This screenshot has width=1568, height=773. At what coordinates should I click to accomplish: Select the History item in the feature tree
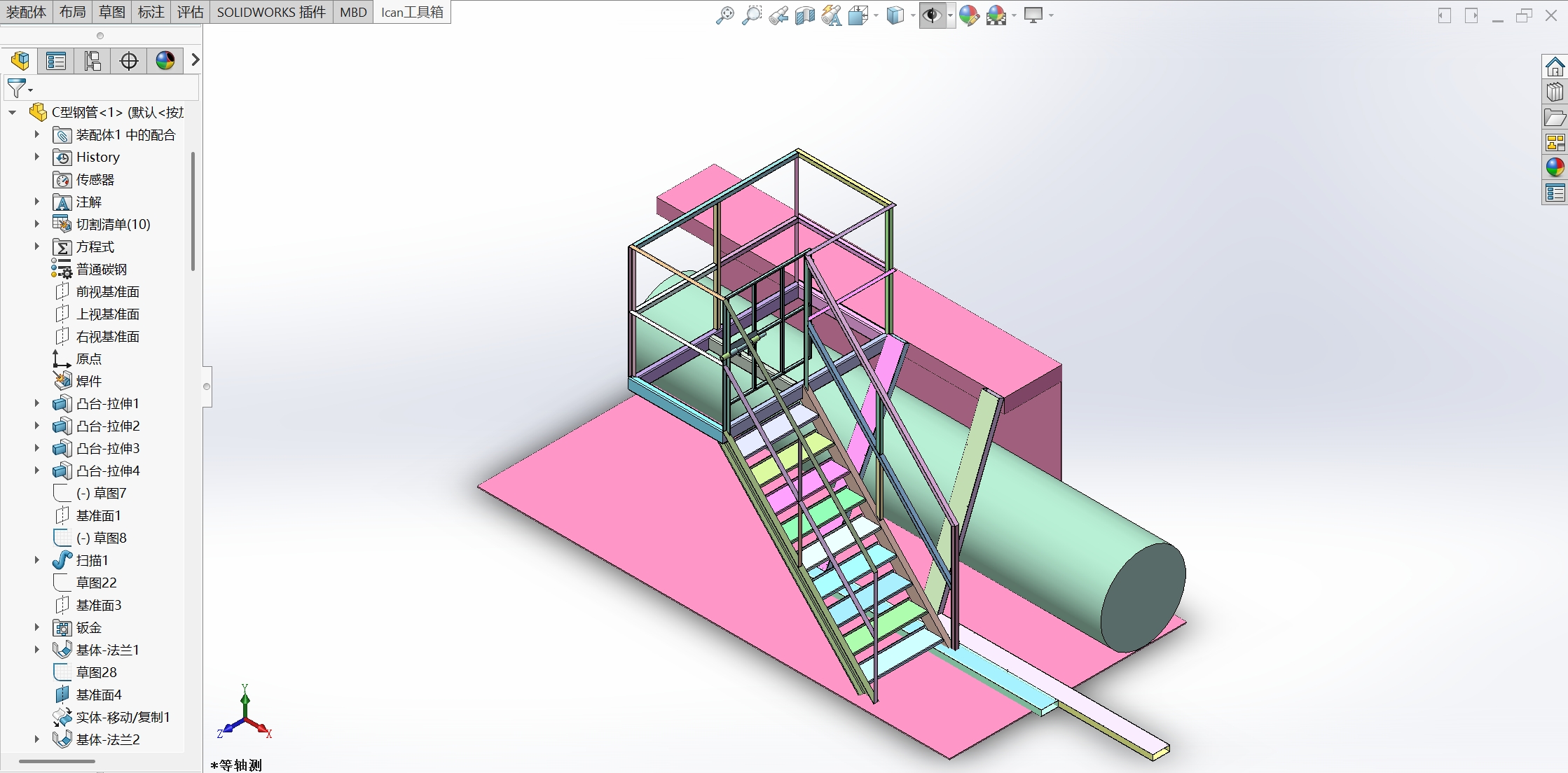click(x=97, y=157)
